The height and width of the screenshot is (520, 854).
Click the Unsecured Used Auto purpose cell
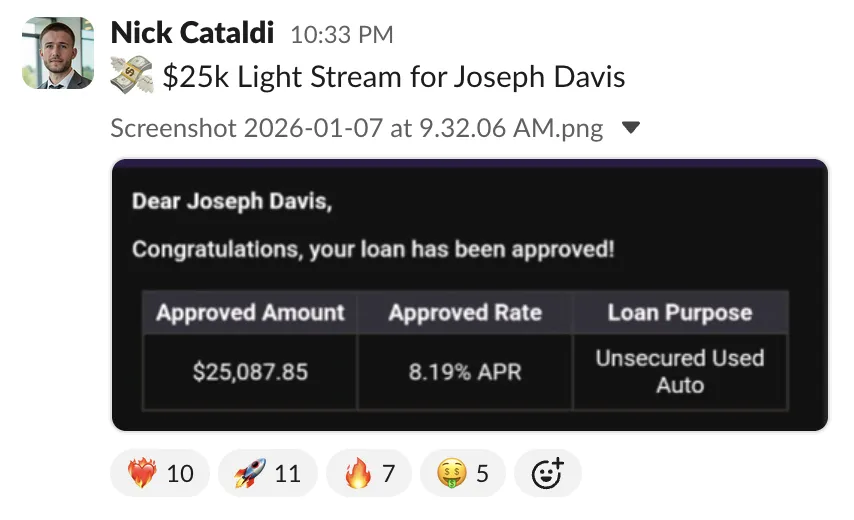coord(680,372)
